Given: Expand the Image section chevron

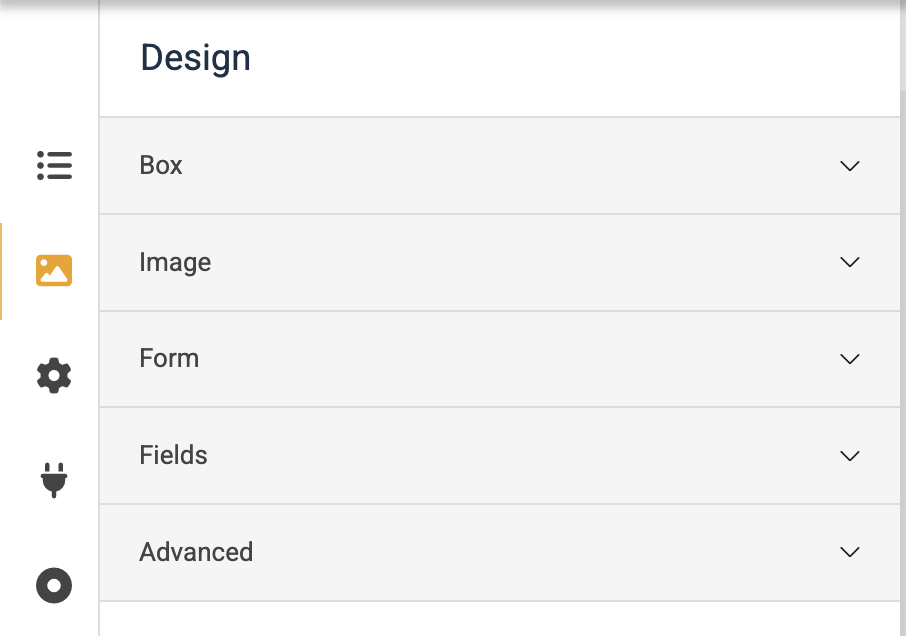Looking at the screenshot, I should (850, 262).
